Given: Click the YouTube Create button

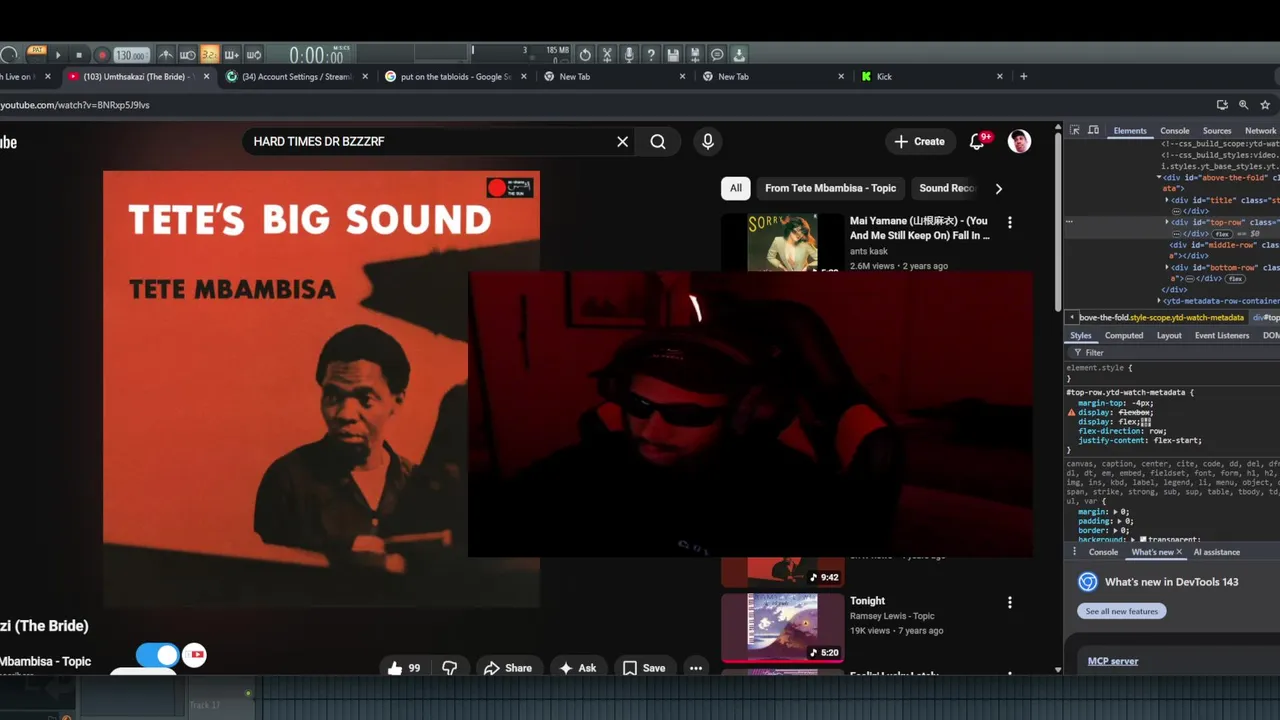Looking at the screenshot, I should 920,142.
